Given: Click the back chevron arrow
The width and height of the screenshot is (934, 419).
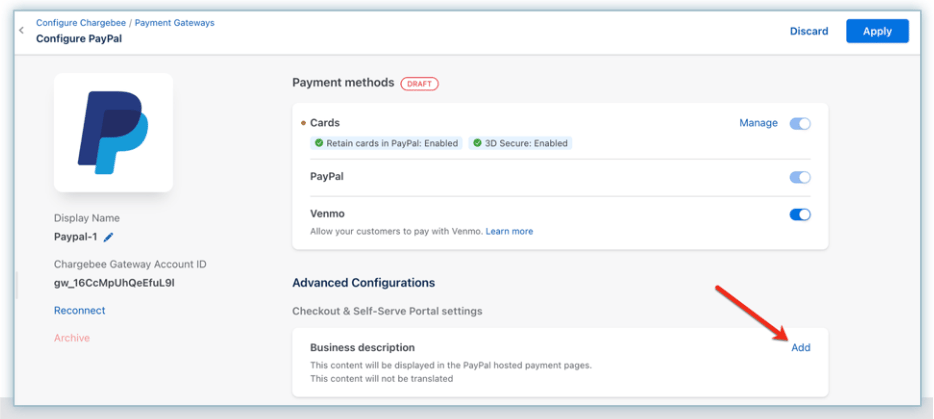Looking at the screenshot, I should coord(21,31).
